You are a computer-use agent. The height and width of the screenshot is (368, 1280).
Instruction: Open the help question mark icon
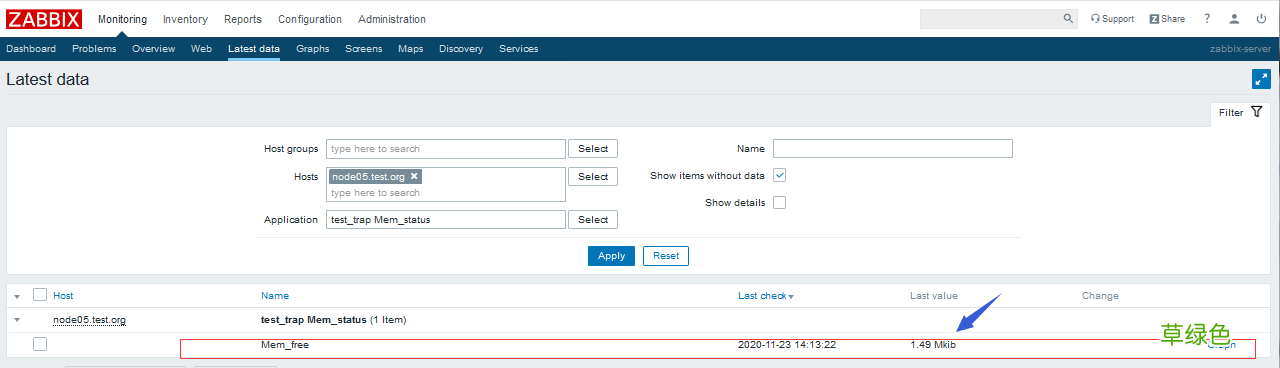tap(1207, 19)
